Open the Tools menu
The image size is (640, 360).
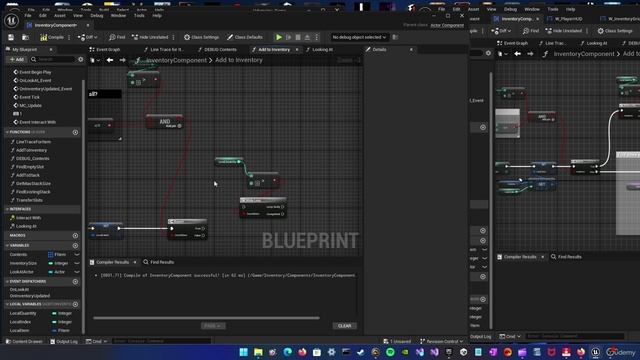pyautogui.click(x=139, y=16)
